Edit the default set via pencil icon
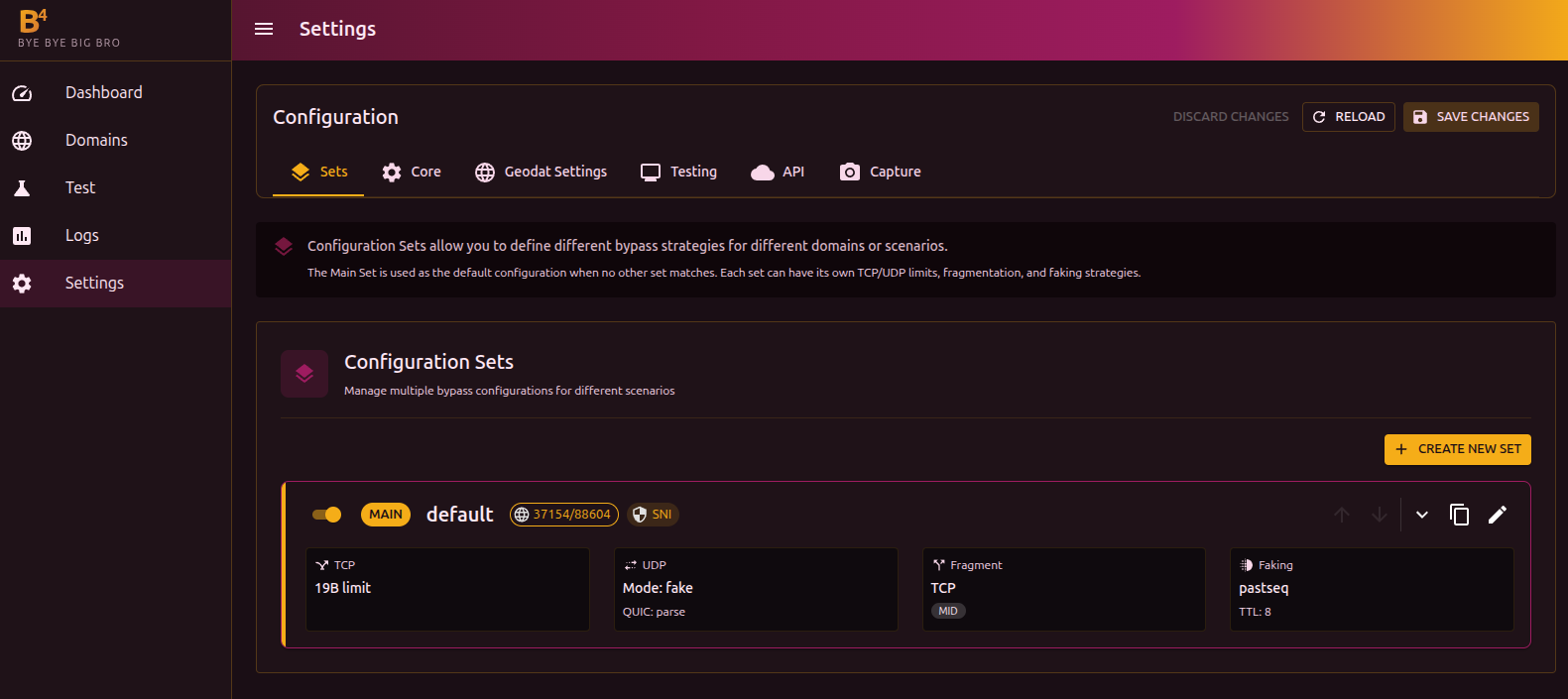 (x=1498, y=515)
